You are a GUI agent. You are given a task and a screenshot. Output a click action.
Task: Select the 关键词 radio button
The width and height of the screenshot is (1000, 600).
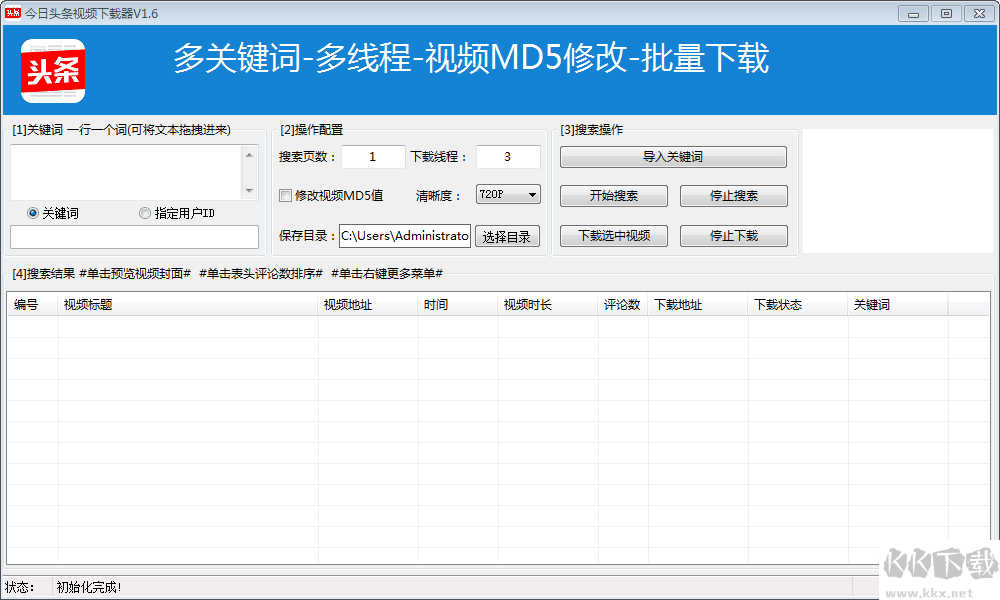31,213
